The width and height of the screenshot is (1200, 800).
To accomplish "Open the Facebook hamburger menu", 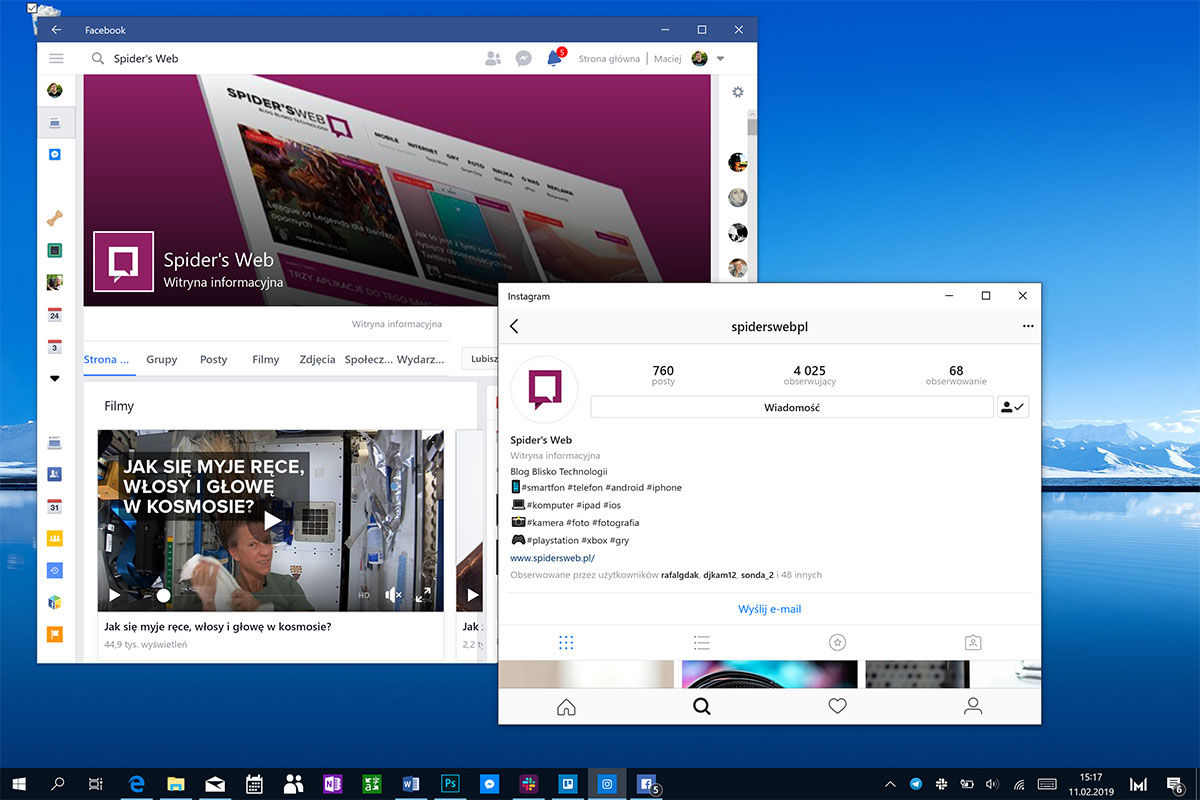I will [56, 59].
